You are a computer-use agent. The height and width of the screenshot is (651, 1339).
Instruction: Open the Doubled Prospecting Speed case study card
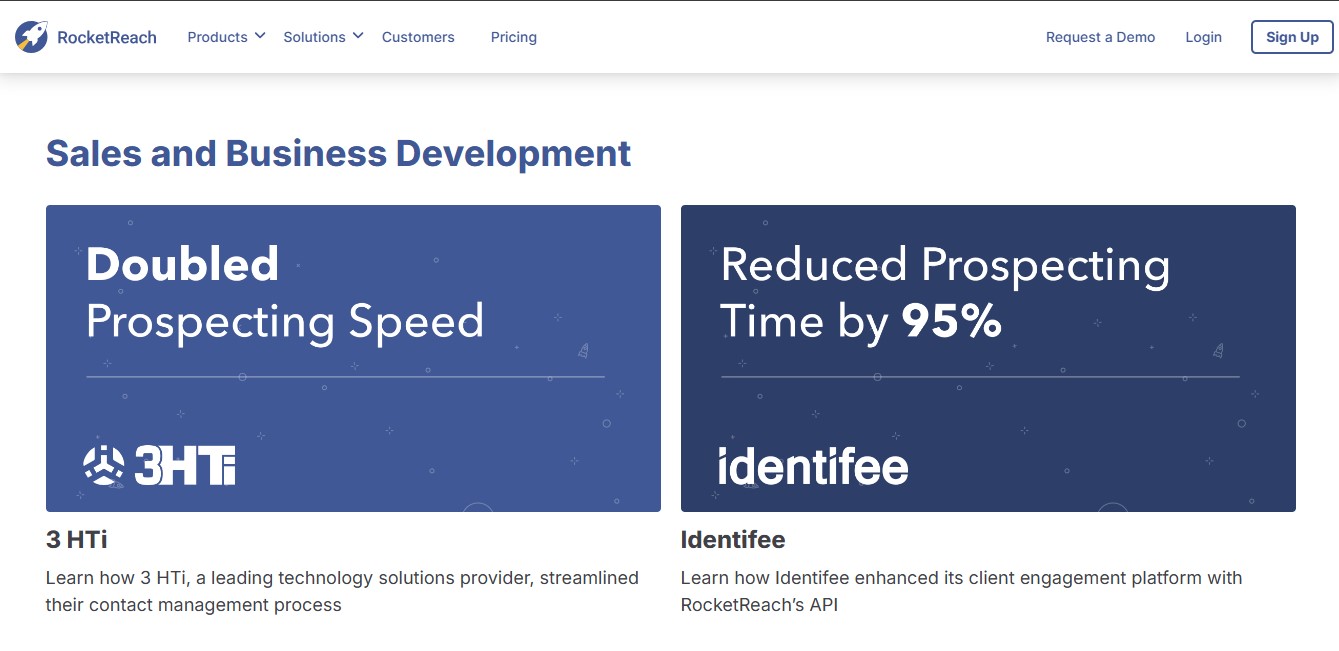(353, 358)
